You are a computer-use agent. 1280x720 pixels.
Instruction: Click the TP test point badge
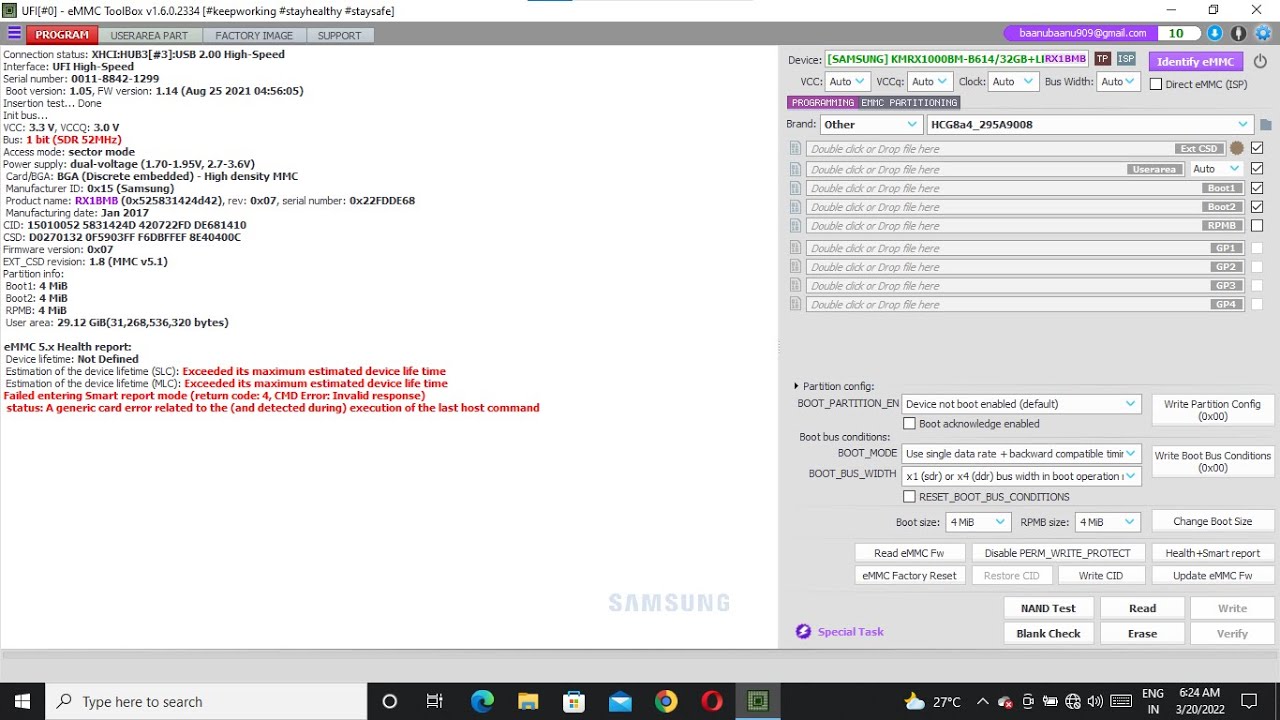coord(1102,59)
